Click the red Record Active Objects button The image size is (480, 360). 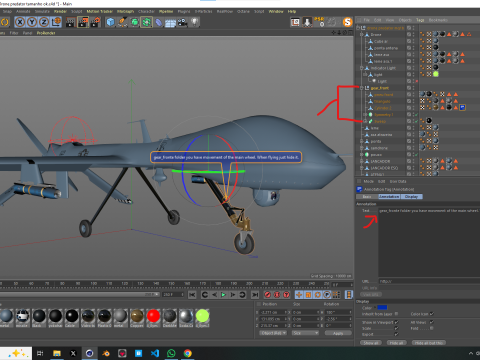click(x=268, y=295)
